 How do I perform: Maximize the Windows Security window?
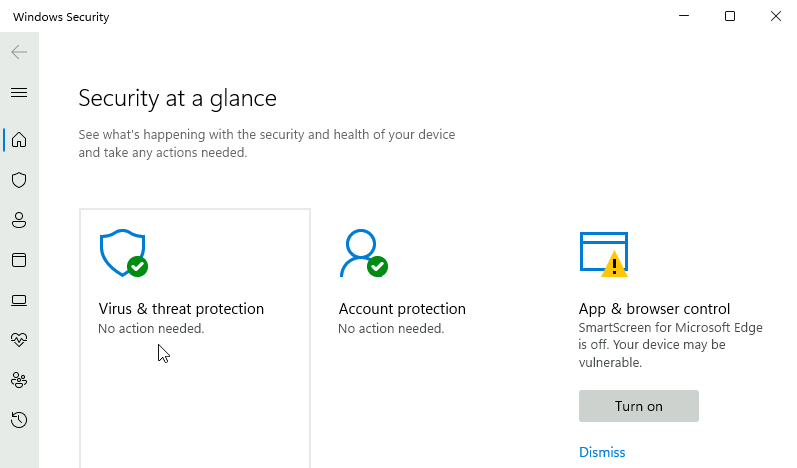coord(730,16)
